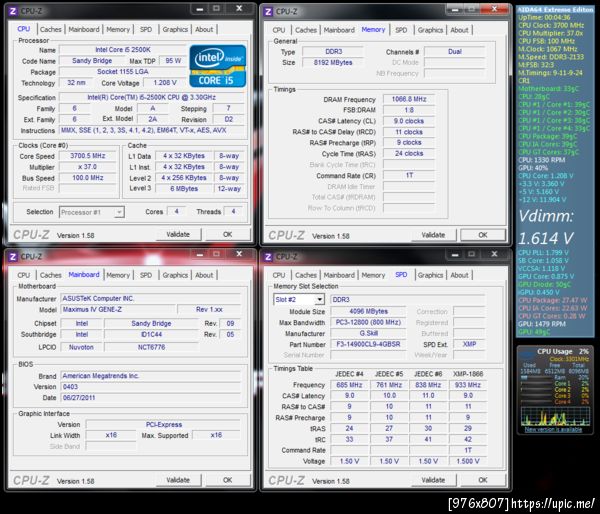Select SPD tab in the Memory window

401,30
